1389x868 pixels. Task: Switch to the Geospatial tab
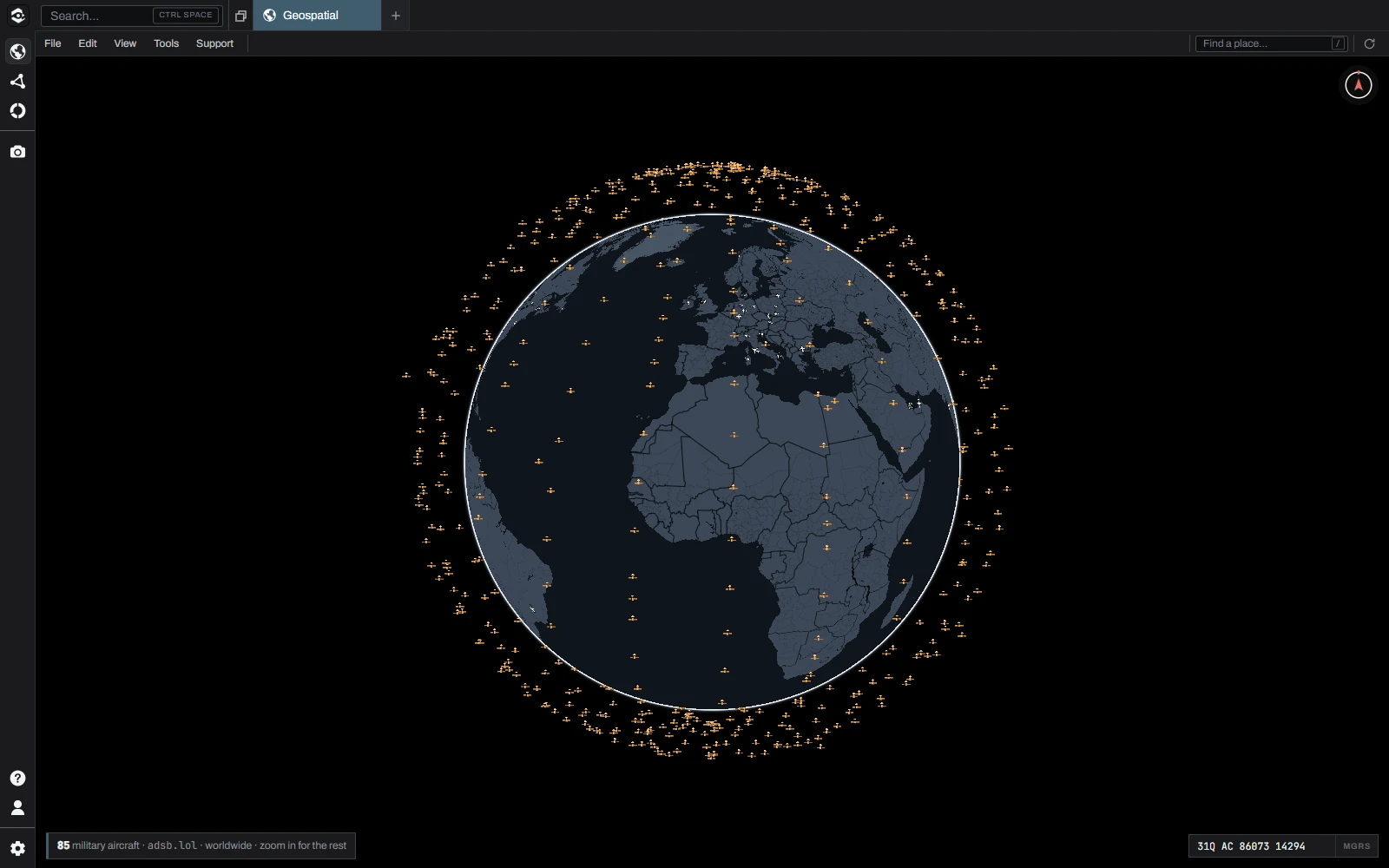[317, 16]
